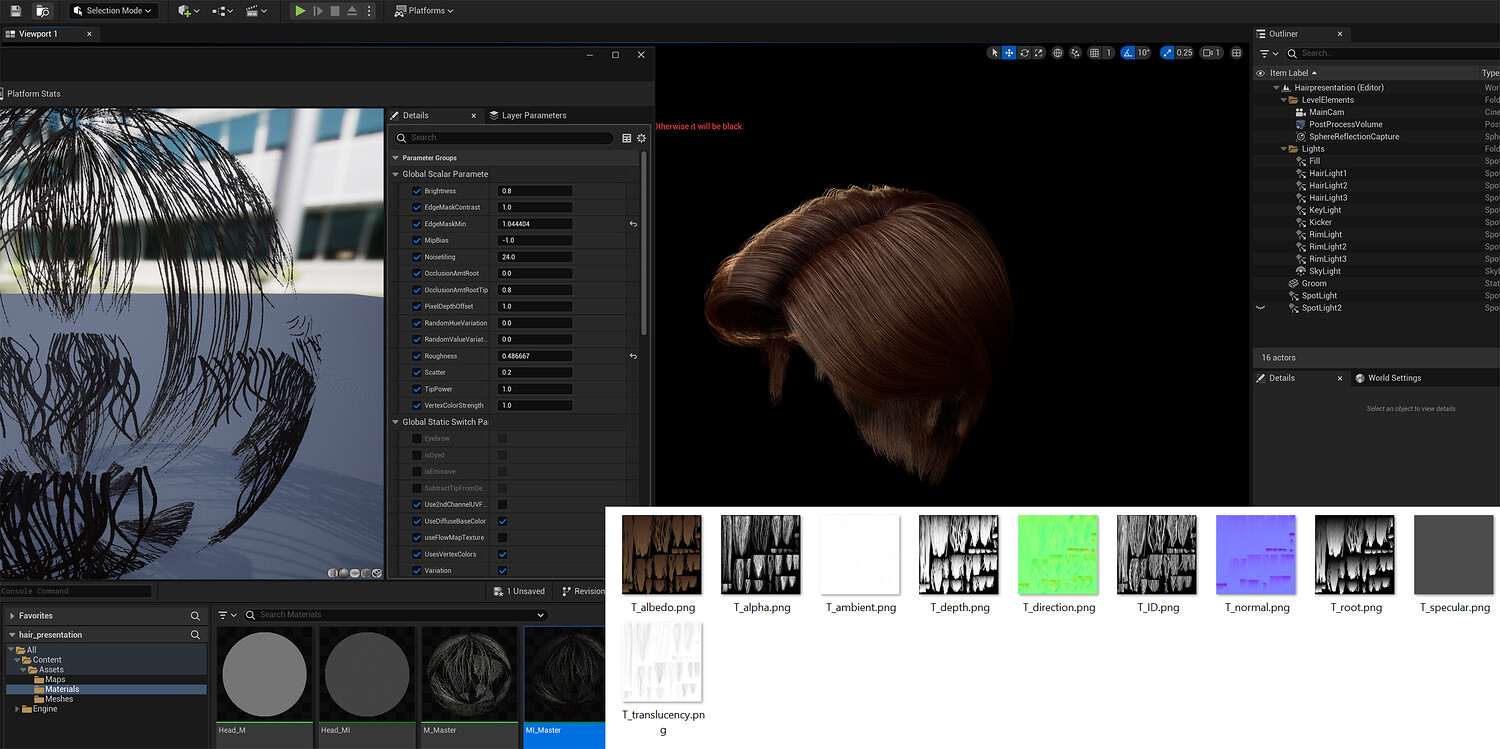Click the Scatter value field
This screenshot has height=749, width=1500.
click(535, 373)
